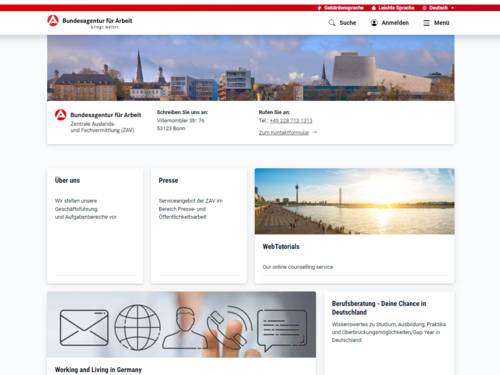Click the 'Wissenswertes zu Studium, Ausbildung' description

click(x=389, y=332)
